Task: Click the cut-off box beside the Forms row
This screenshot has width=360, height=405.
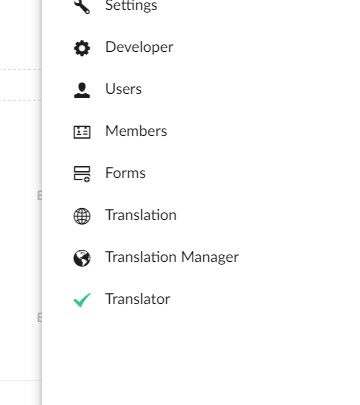Action: 39,195
